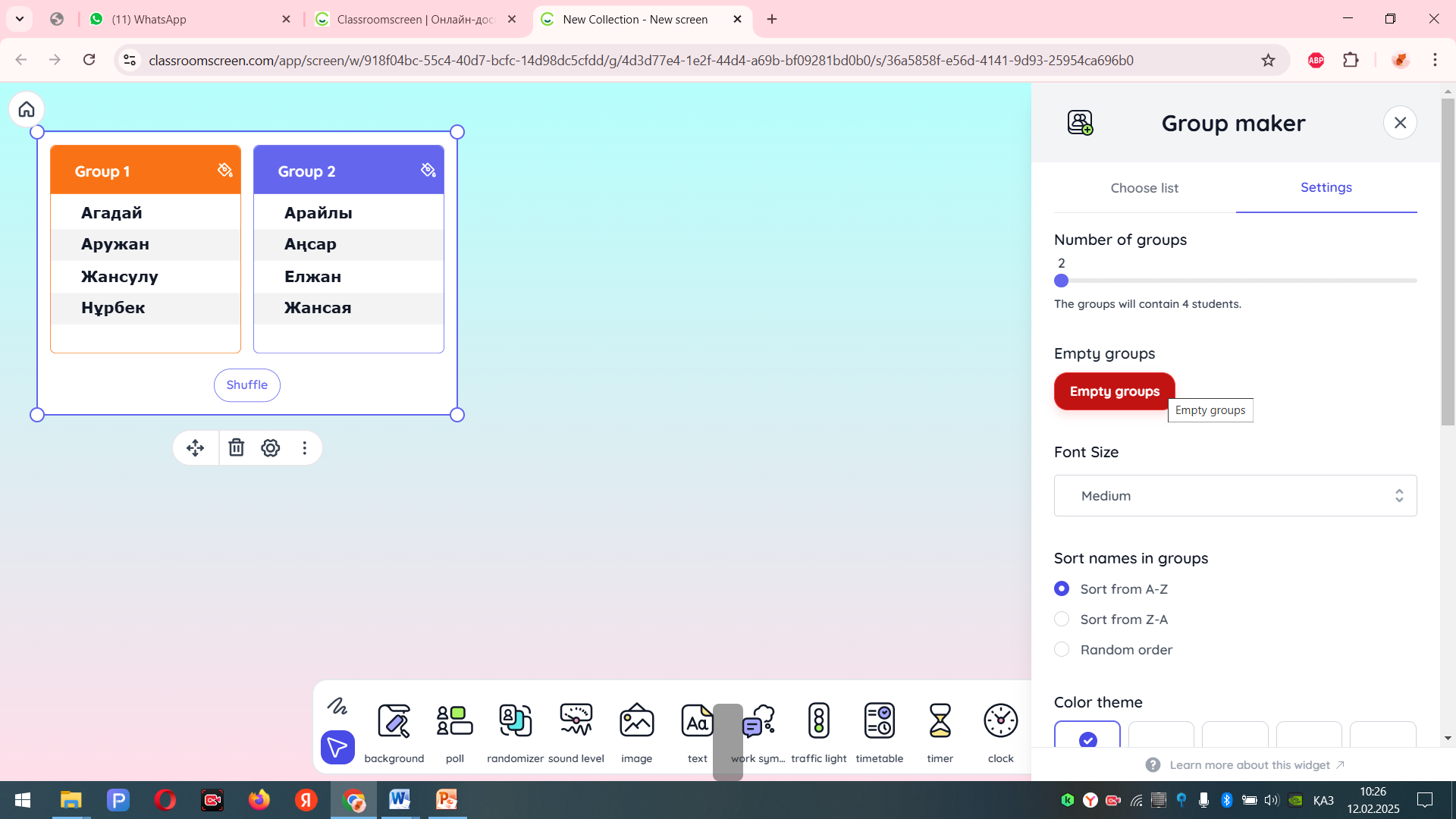This screenshot has height=819, width=1456.
Task: Click the red Empty groups button
Action: point(1113,391)
